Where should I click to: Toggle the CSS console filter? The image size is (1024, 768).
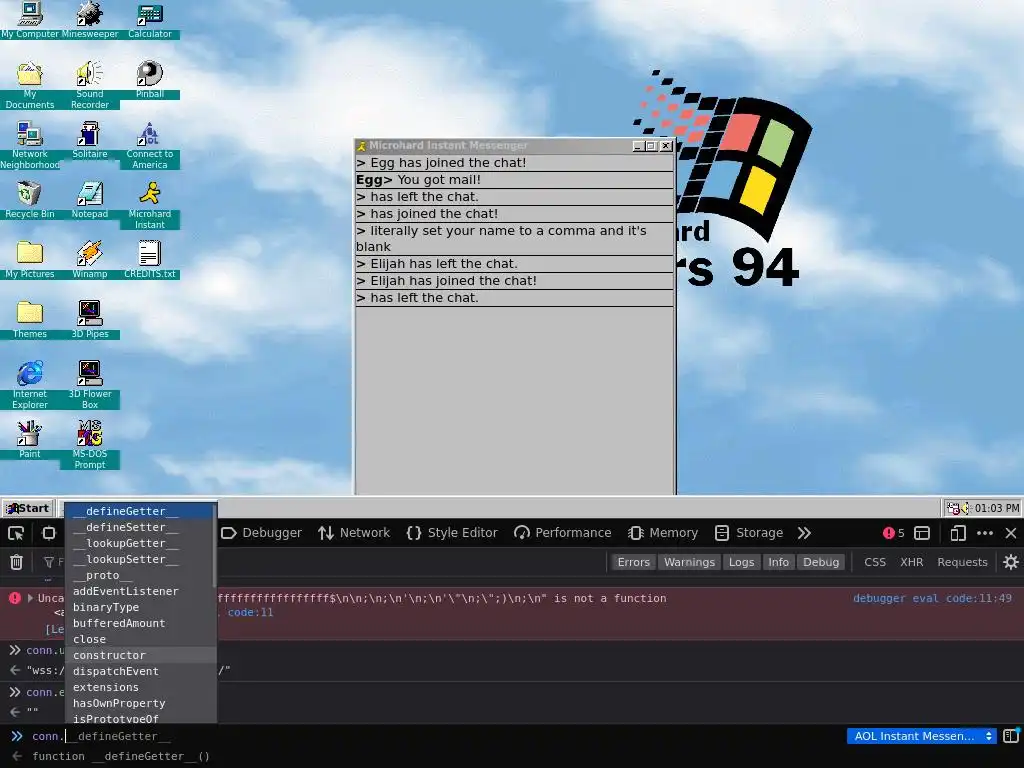coord(874,562)
